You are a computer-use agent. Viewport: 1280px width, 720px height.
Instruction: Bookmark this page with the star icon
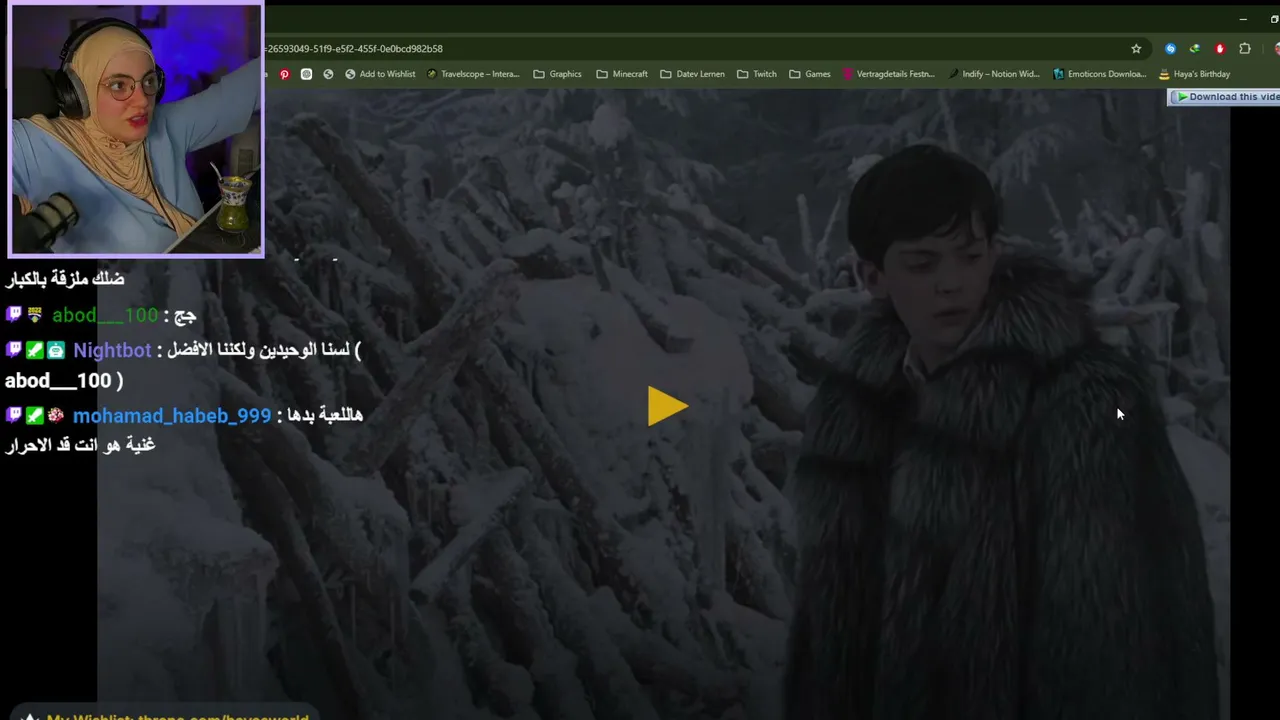point(1136,48)
